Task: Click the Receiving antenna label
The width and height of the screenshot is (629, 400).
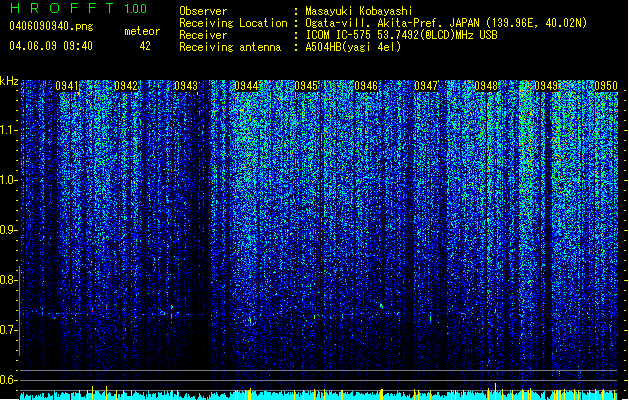Action: click(x=230, y=47)
